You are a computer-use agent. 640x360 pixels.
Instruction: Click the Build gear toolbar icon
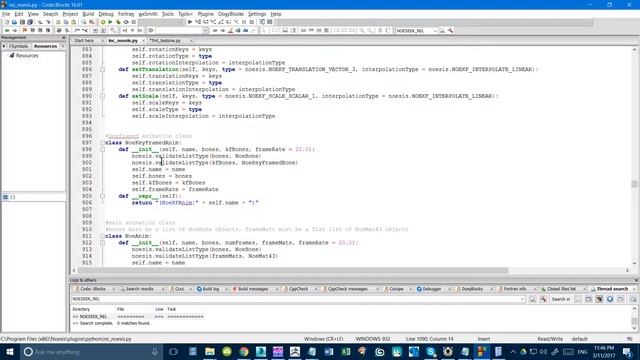click(x=102, y=22)
